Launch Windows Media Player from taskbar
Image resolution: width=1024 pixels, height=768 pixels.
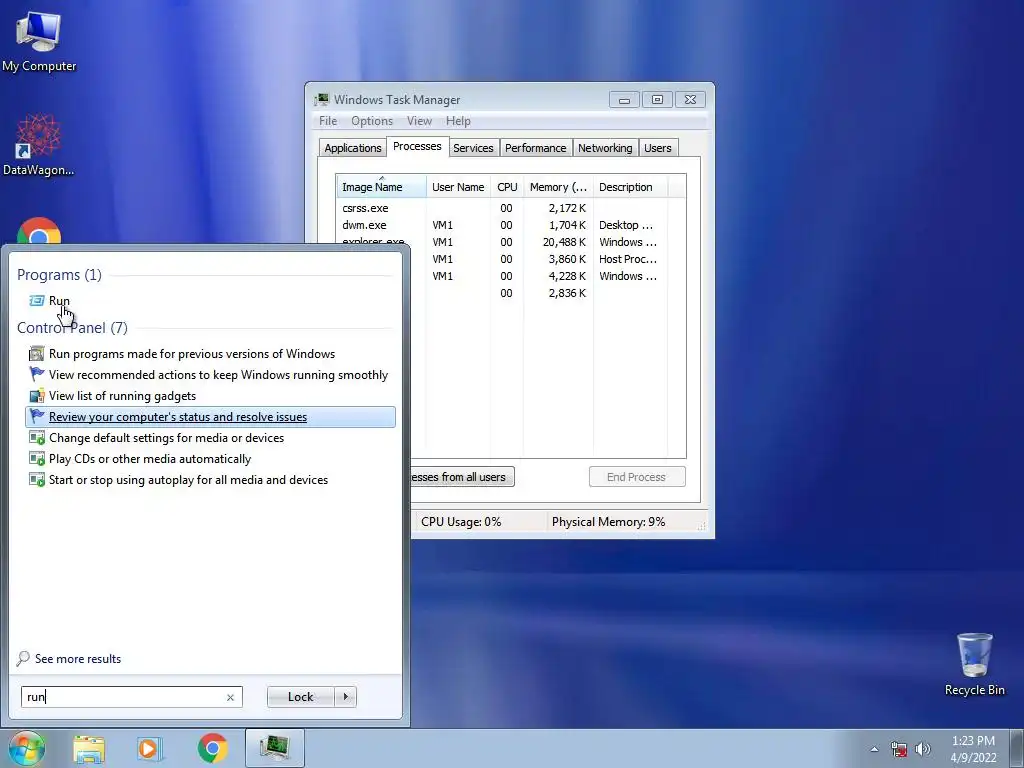tap(150, 748)
